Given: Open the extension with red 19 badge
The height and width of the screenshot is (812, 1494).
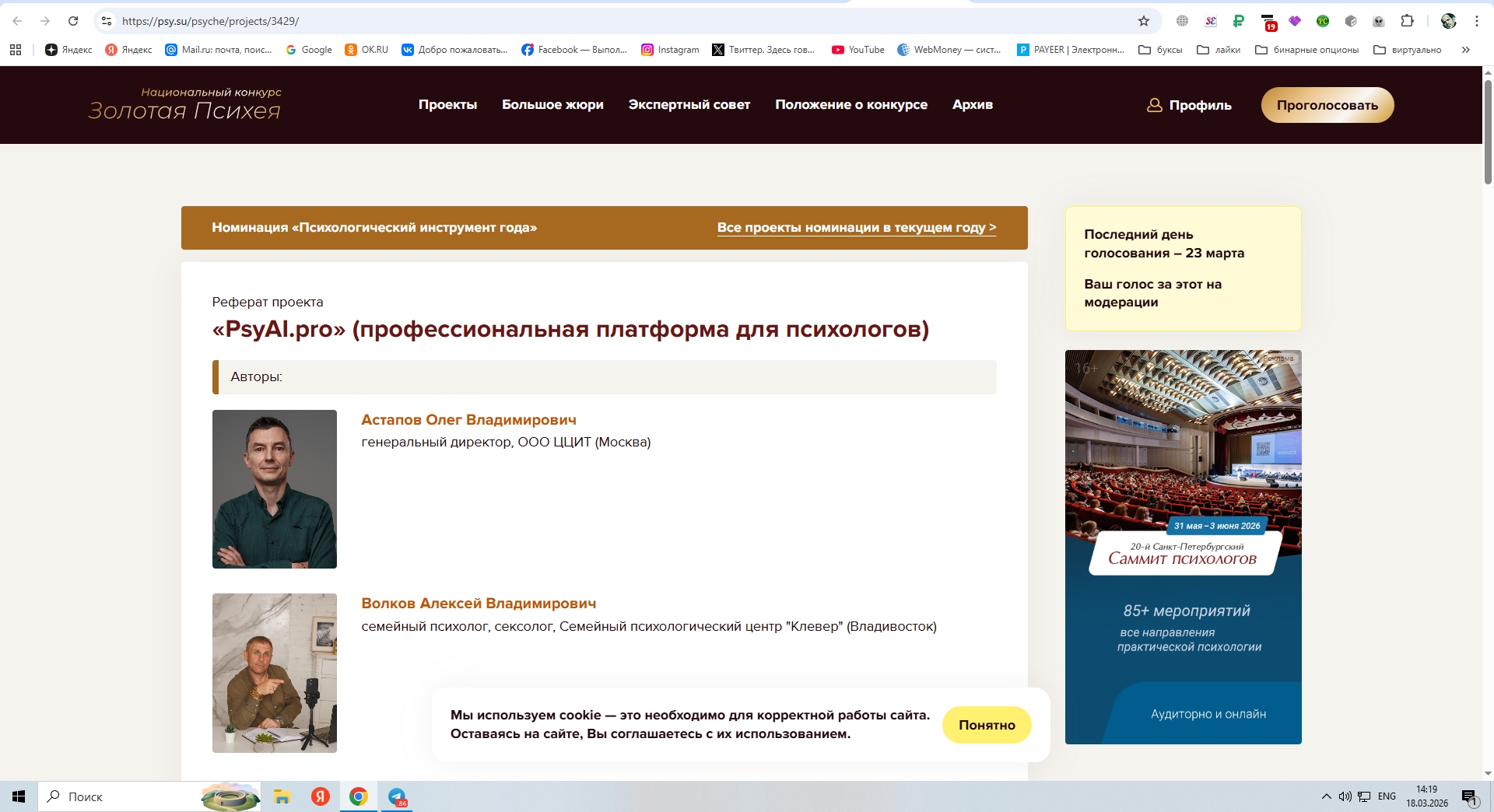Looking at the screenshot, I should [1268, 22].
